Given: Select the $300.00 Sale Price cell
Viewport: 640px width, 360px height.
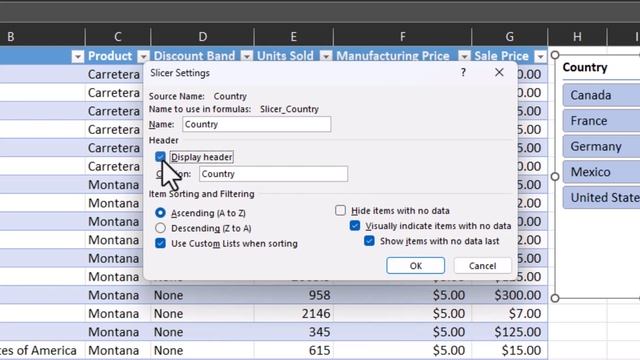Looking at the screenshot, I should [509, 295].
